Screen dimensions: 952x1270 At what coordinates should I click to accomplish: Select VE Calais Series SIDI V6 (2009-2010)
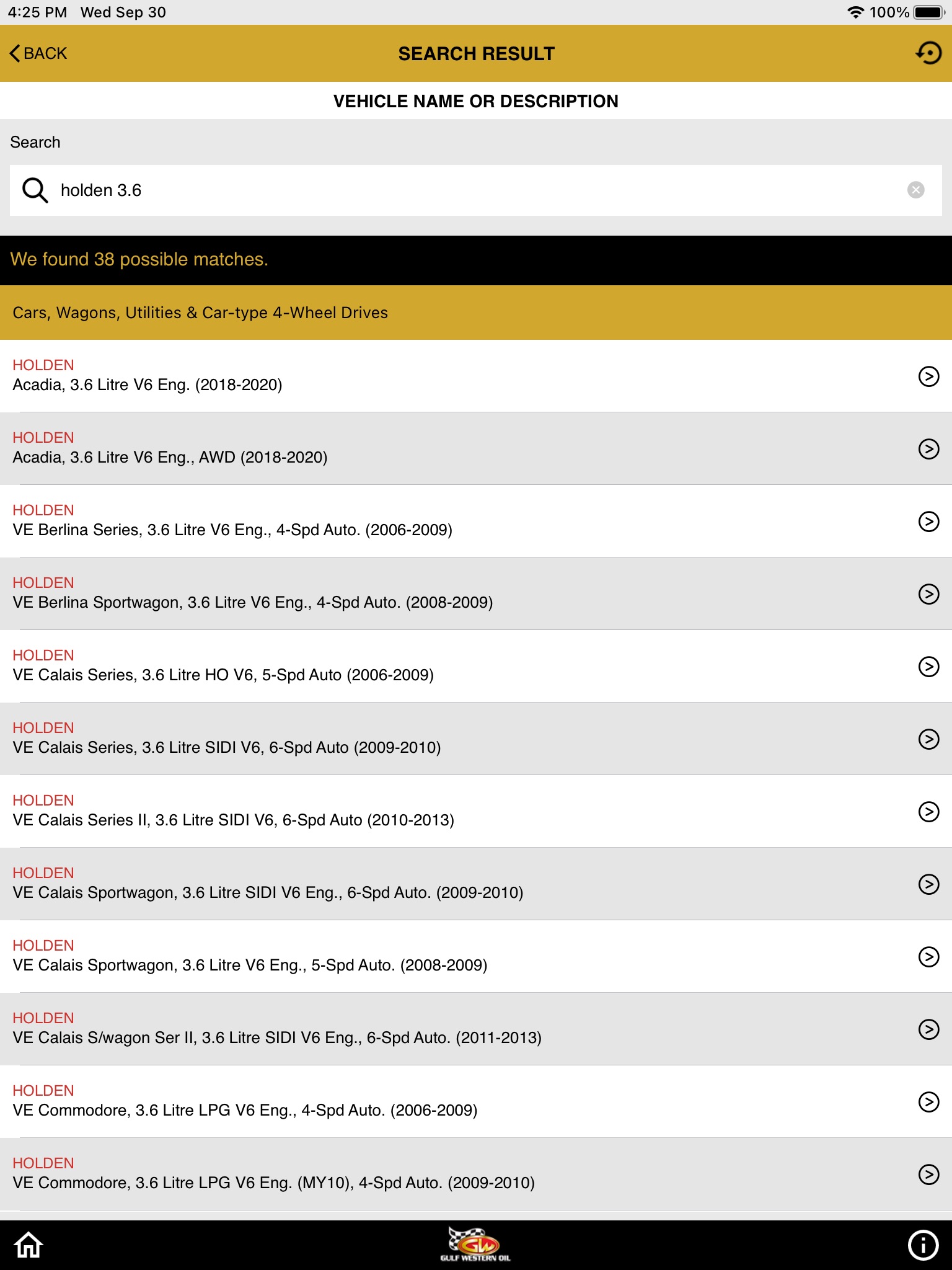476,739
